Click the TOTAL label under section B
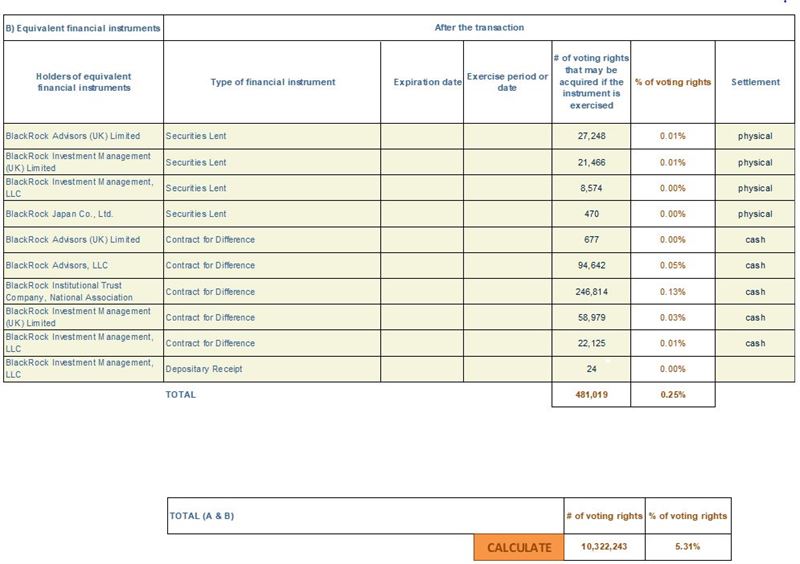The width and height of the screenshot is (800, 564). (x=181, y=395)
